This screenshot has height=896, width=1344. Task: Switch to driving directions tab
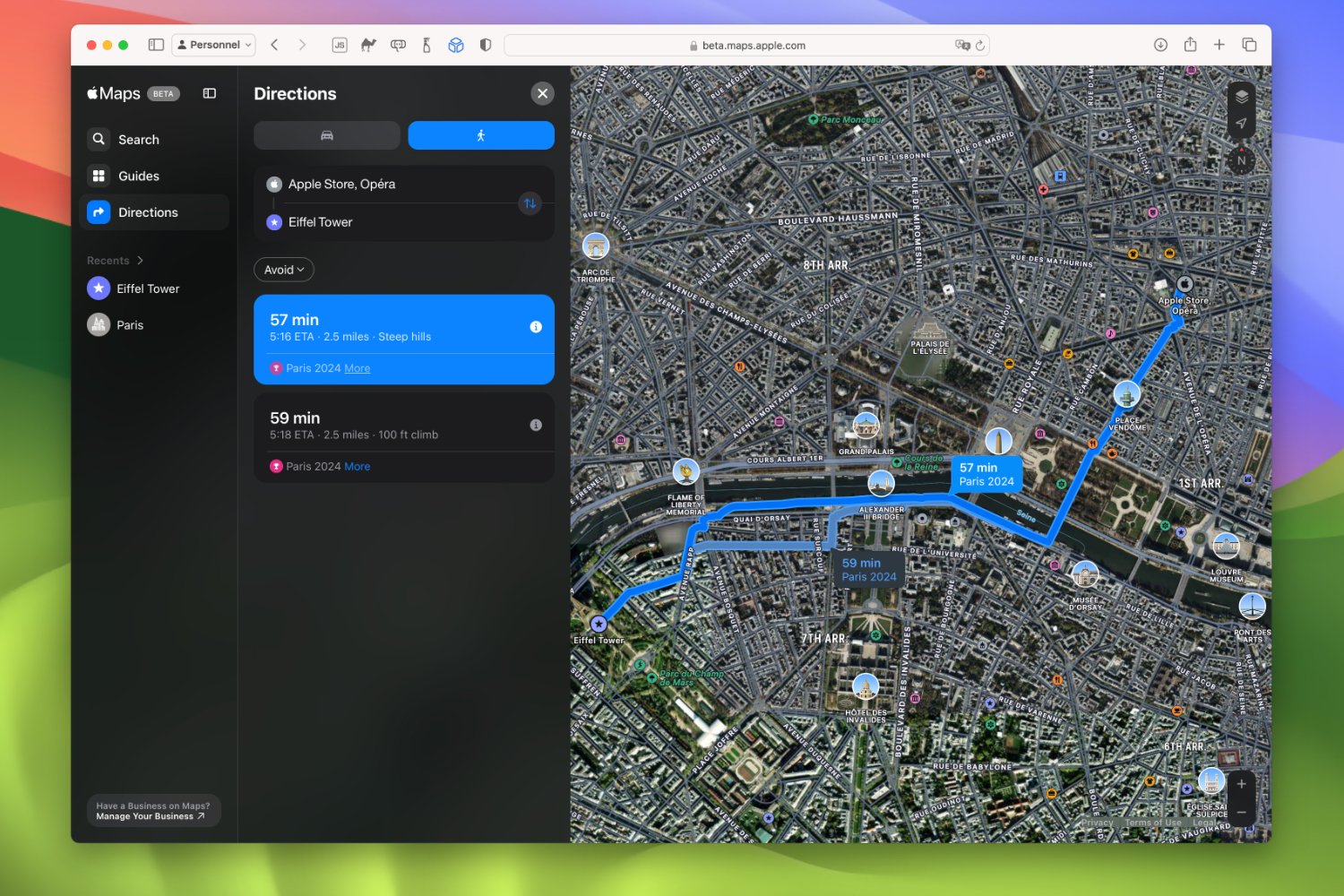click(x=327, y=135)
